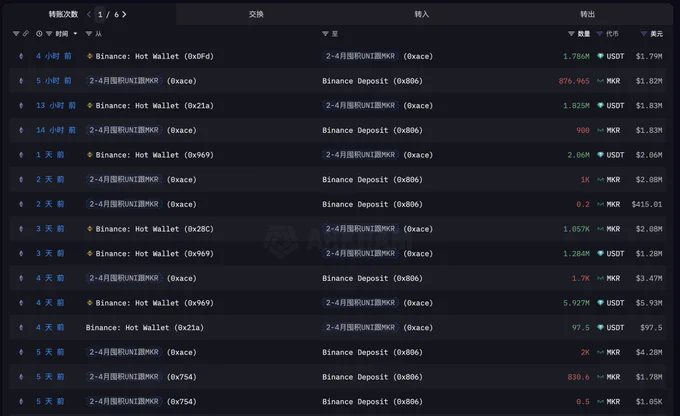Click the $415.01 USD value

(x=647, y=204)
